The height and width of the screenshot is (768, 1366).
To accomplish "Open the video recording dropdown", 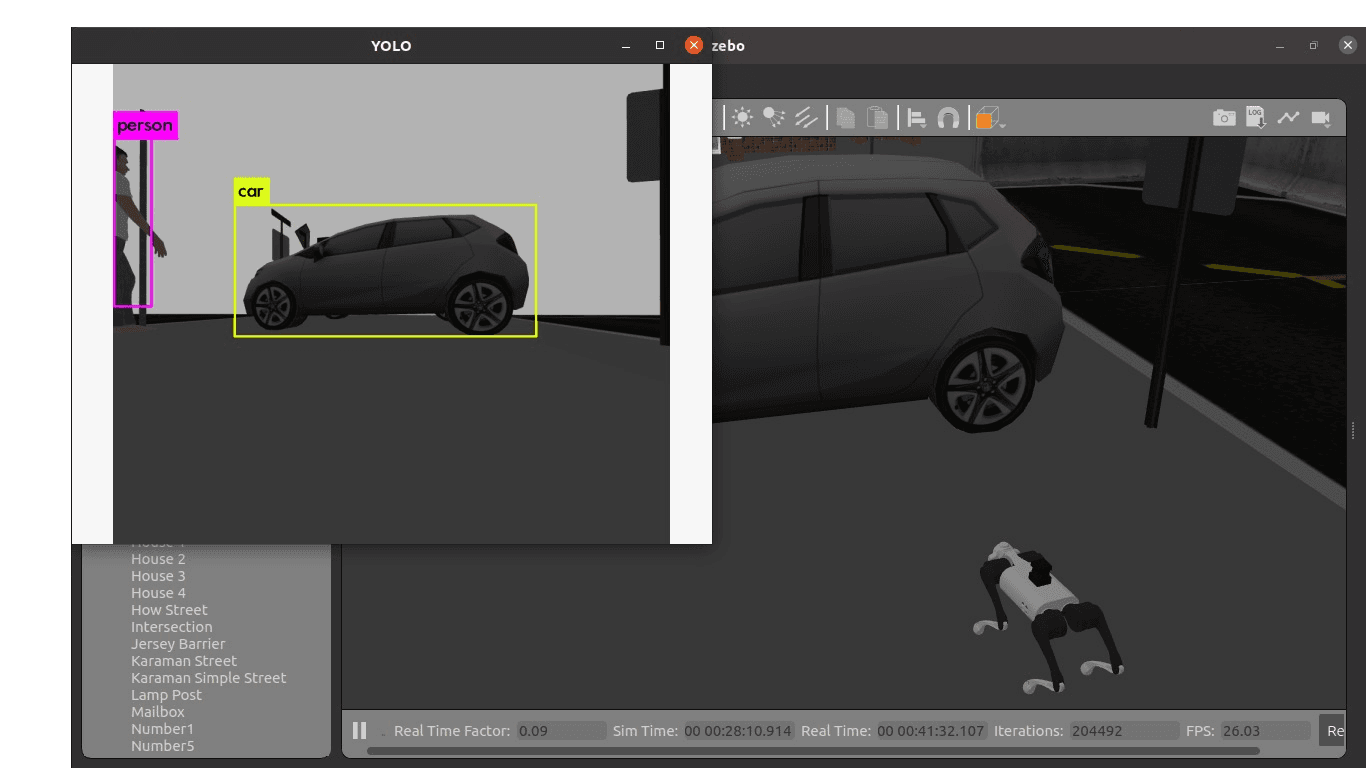I will pyautogui.click(x=1321, y=118).
